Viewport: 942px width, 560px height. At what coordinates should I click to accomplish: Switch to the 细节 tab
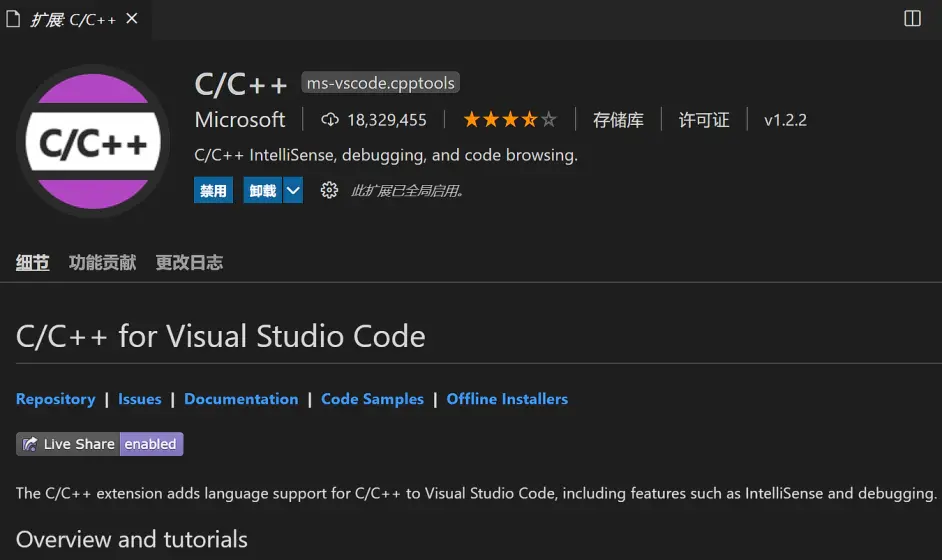(x=32, y=263)
